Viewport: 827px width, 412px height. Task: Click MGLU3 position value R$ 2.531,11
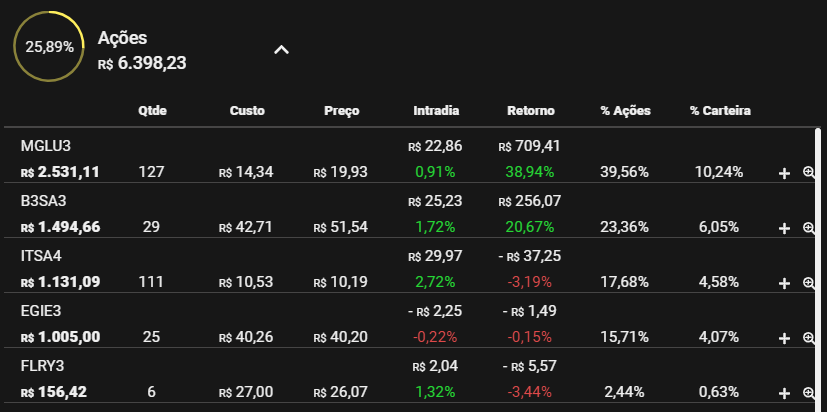pos(60,172)
